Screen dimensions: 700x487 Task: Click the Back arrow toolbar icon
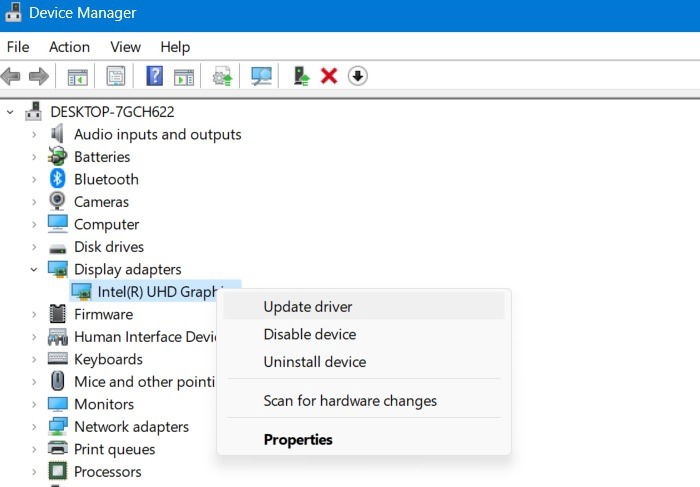[x=11, y=76]
